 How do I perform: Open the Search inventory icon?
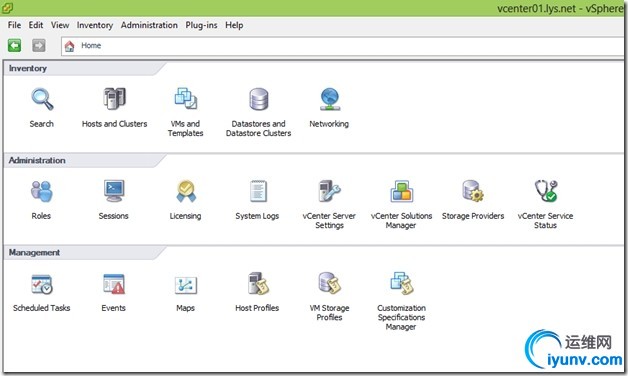click(42, 99)
